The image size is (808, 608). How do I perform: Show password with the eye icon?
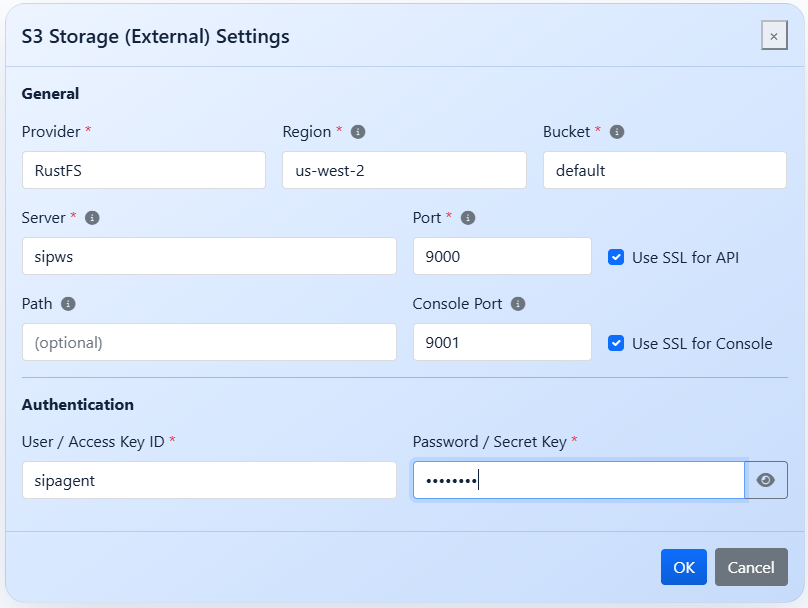[766, 480]
